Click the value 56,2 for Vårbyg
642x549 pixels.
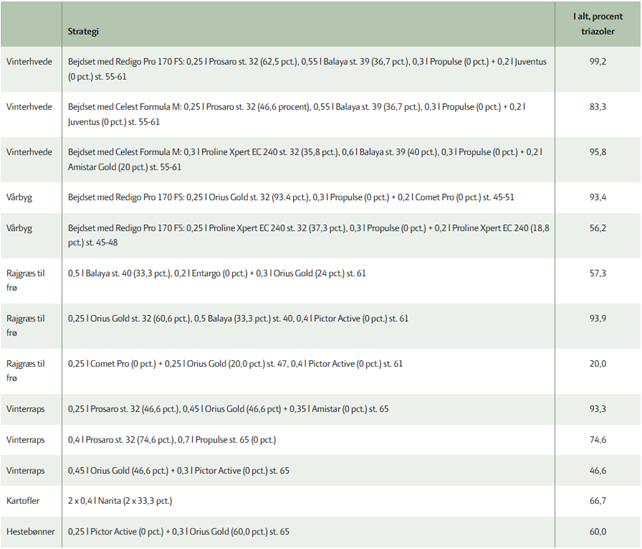coord(598,228)
